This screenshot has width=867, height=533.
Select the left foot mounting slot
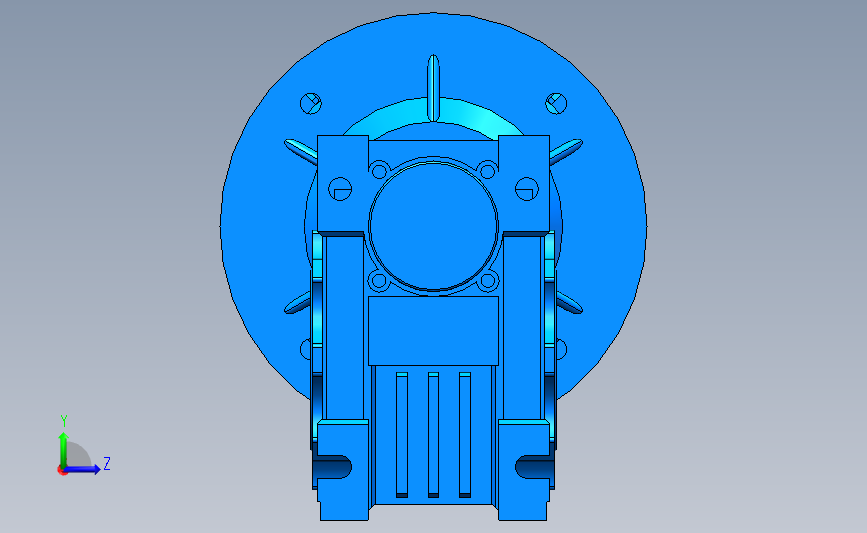point(332,467)
